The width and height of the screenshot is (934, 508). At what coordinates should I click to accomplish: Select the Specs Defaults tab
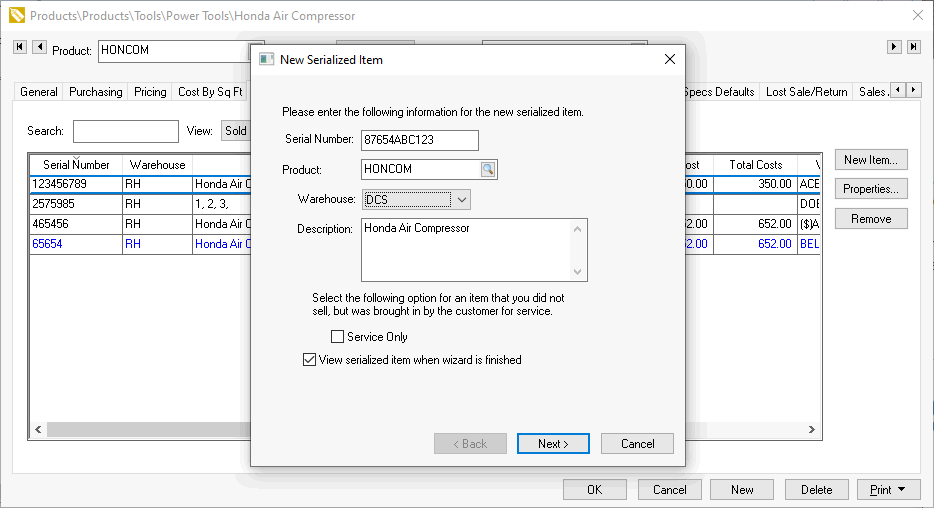click(721, 92)
